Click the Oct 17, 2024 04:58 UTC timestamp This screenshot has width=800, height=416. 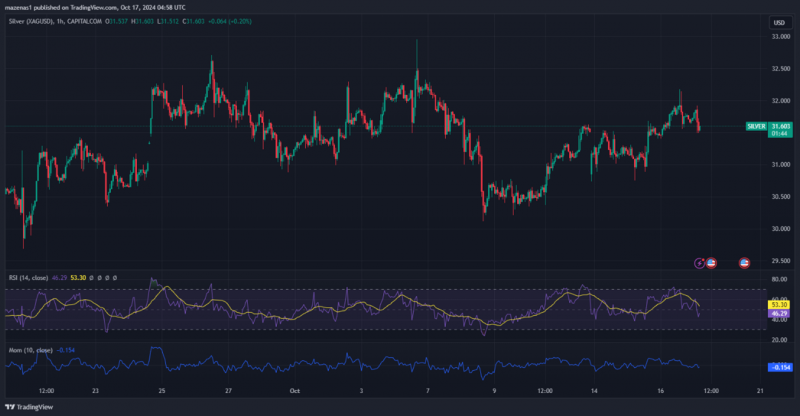tap(153, 8)
